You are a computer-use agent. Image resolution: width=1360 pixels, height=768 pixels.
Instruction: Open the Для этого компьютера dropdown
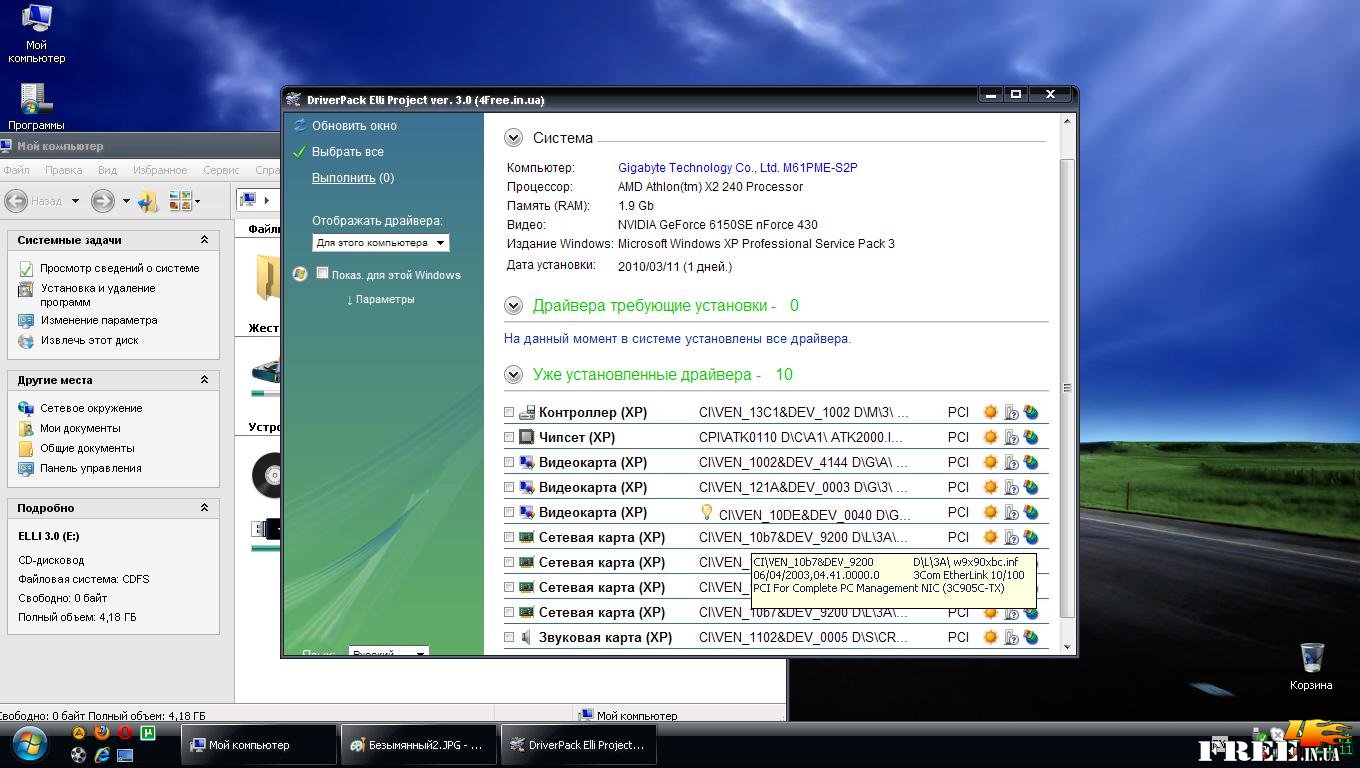point(380,243)
